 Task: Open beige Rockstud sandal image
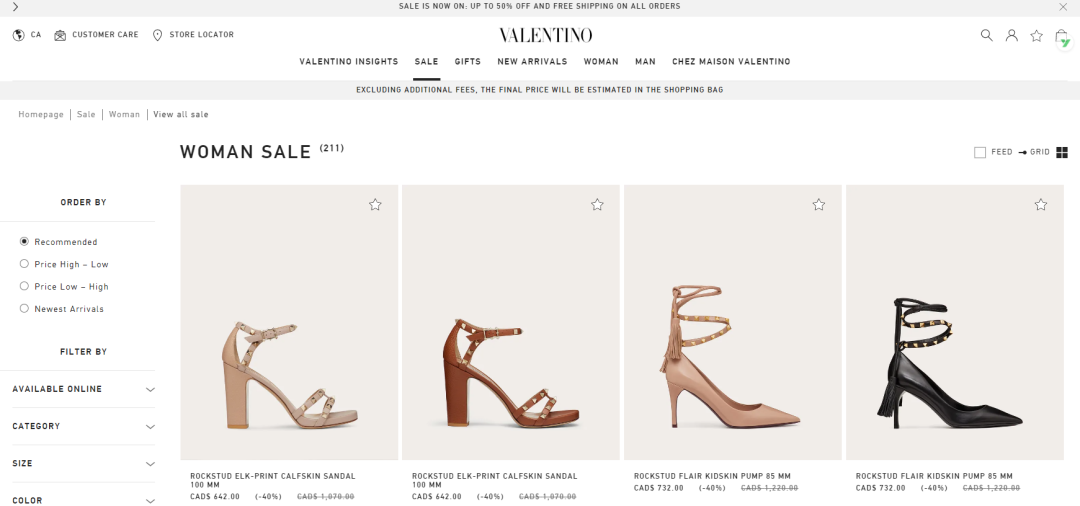point(289,322)
